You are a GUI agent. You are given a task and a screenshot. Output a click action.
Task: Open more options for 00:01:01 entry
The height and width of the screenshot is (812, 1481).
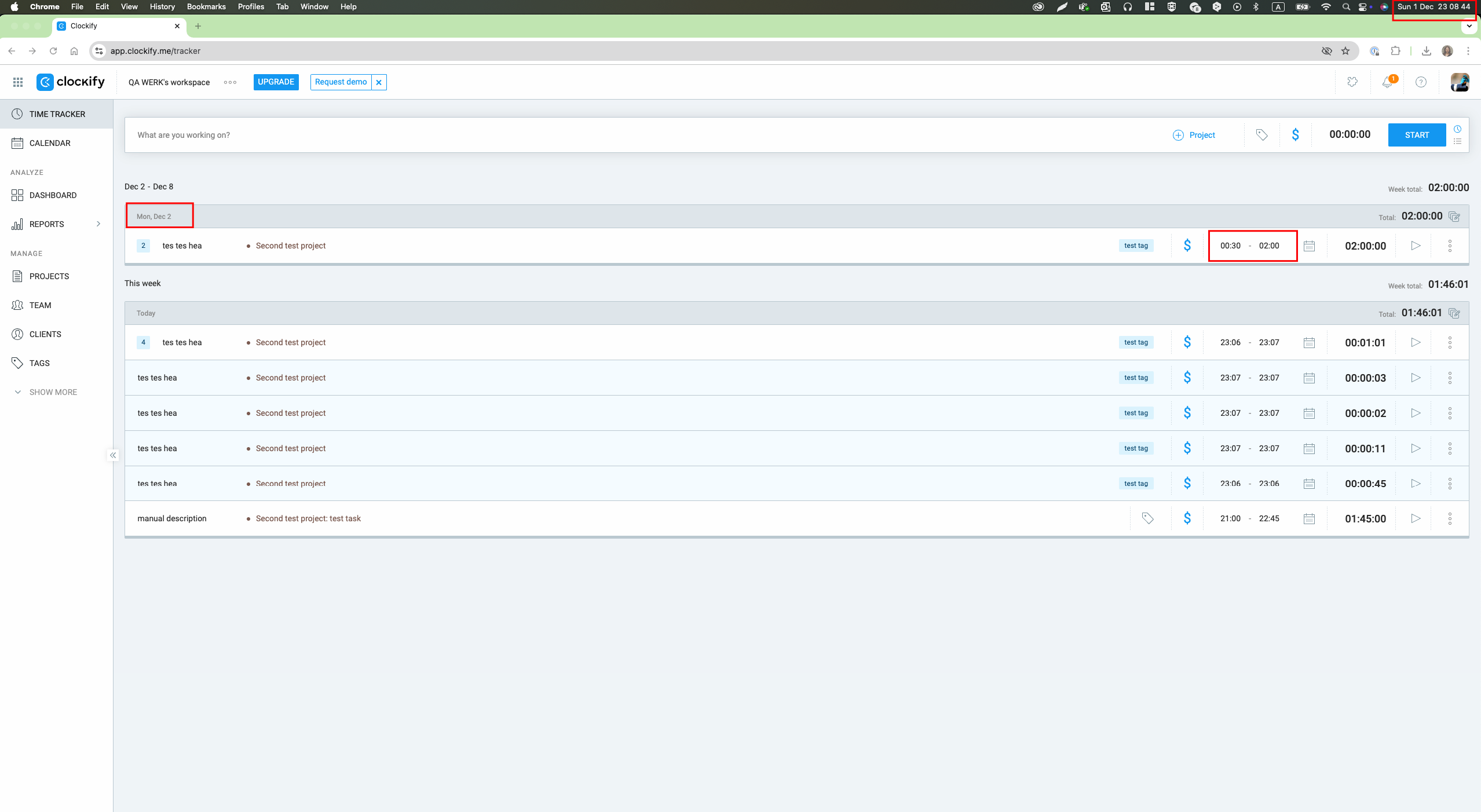1450,342
